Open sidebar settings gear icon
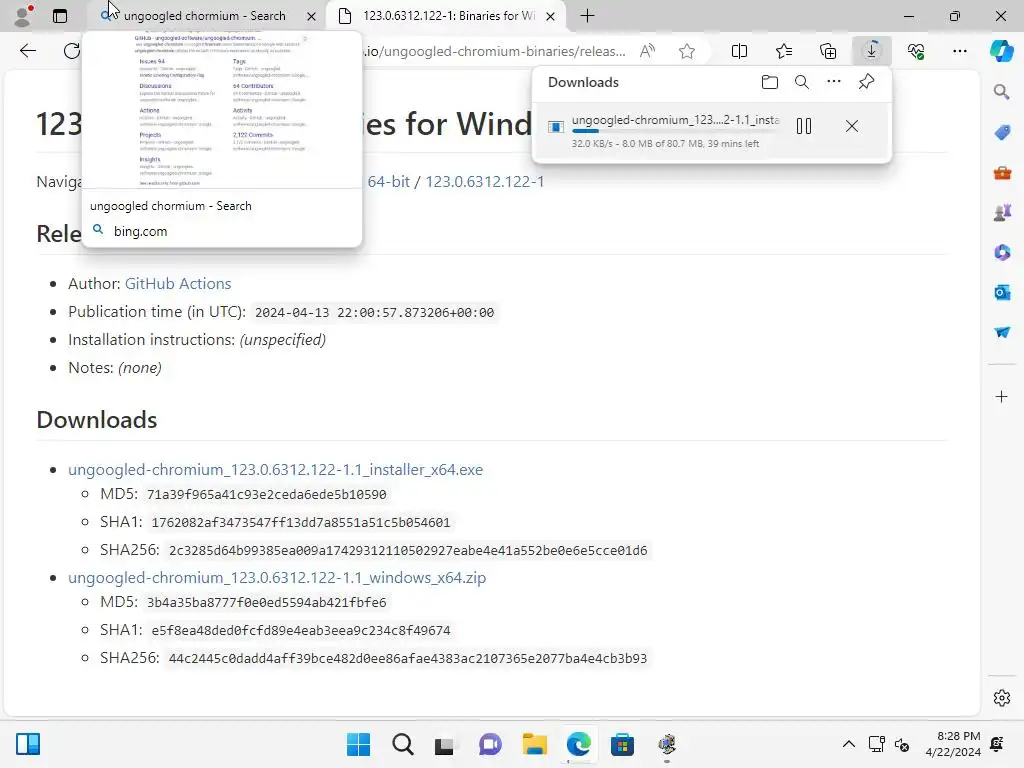The width and height of the screenshot is (1024, 768). pos(1001,698)
